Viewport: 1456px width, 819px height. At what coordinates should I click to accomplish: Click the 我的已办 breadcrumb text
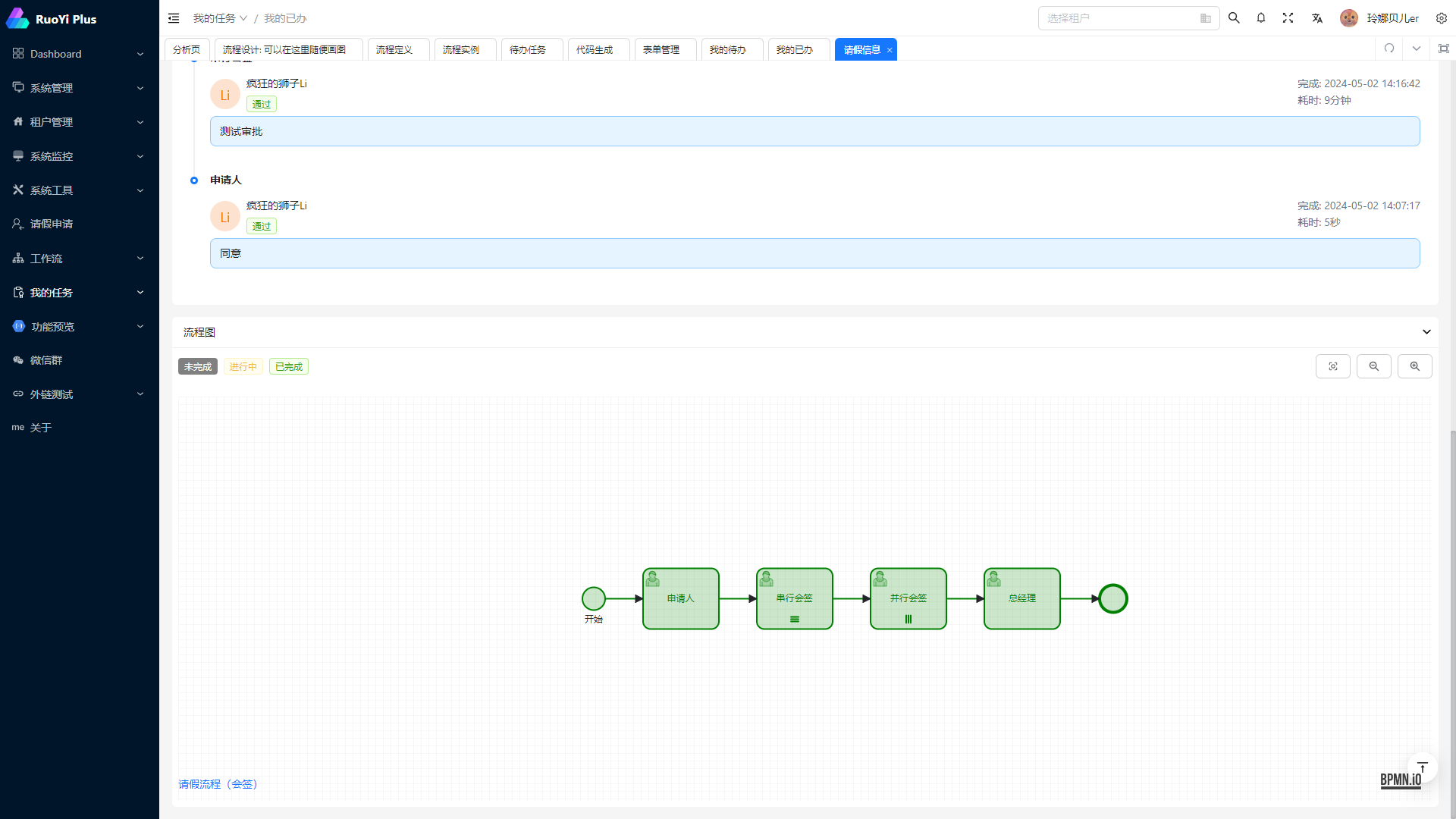285,18
